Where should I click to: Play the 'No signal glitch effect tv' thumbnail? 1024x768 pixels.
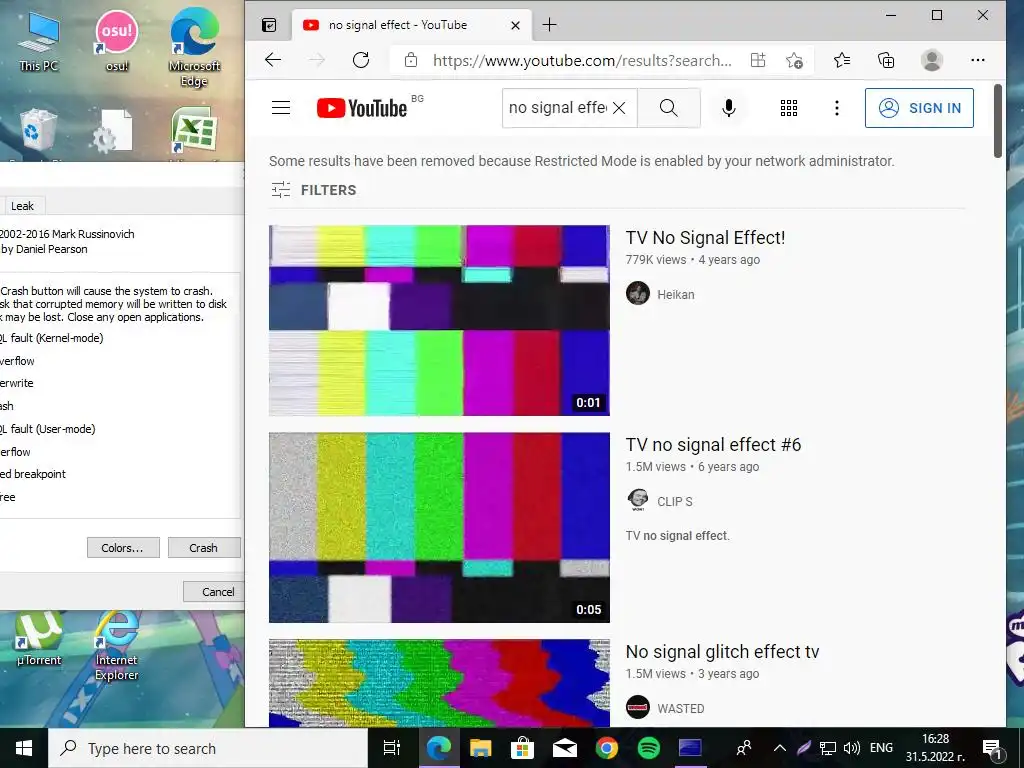coord(440,683)
